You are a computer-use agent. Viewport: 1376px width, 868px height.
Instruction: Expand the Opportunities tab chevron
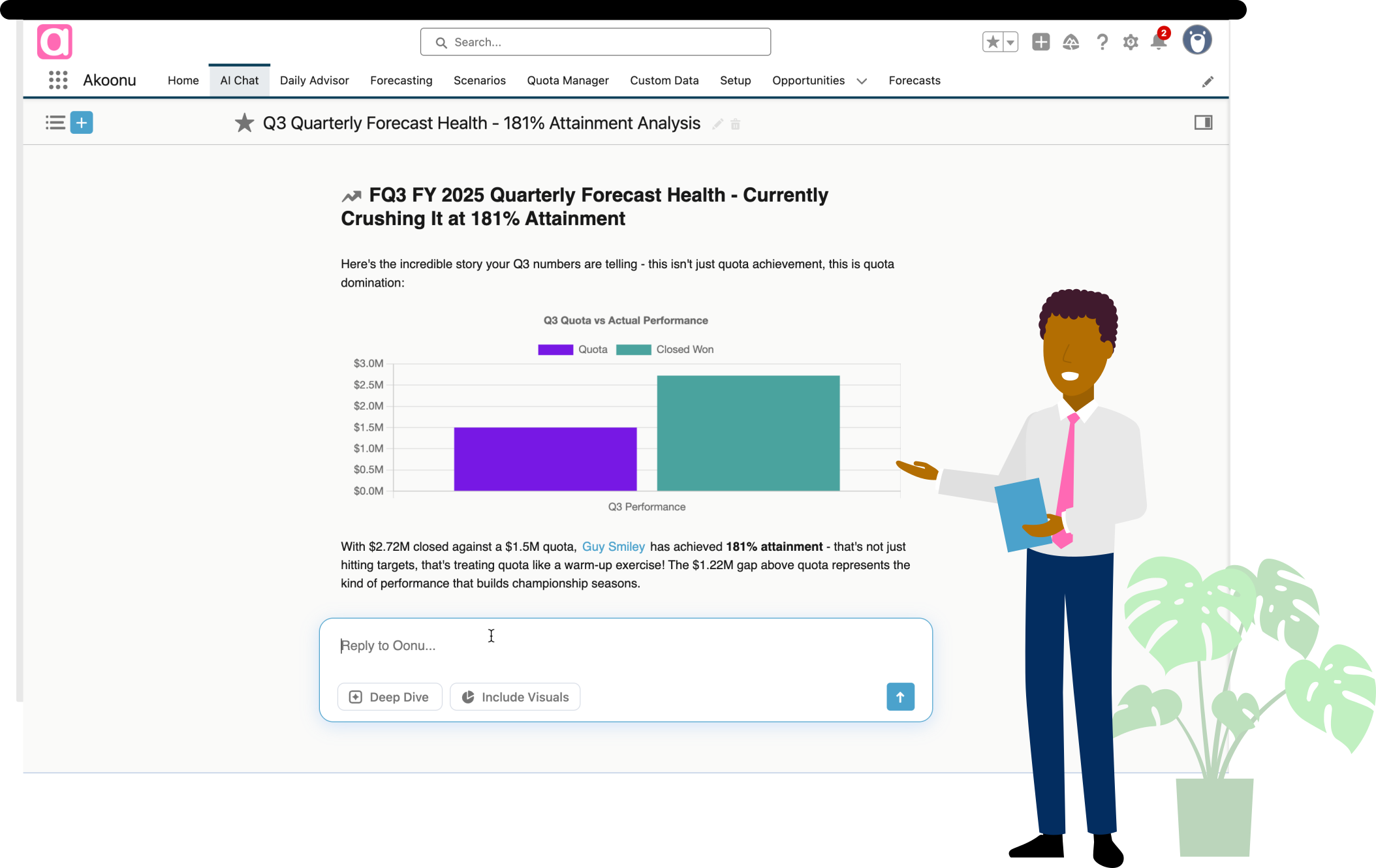click(862, 81)
